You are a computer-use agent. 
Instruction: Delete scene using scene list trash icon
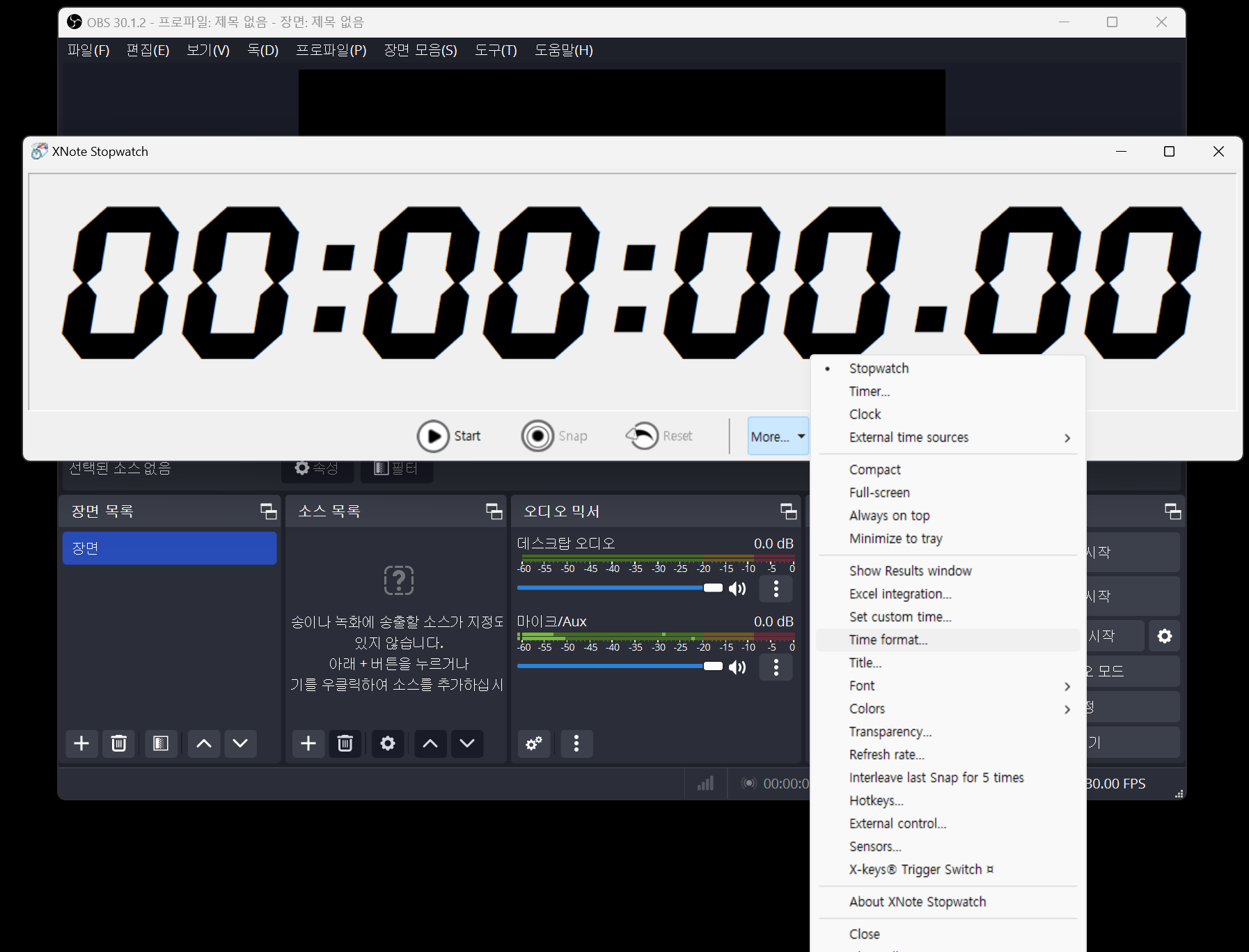119,744
